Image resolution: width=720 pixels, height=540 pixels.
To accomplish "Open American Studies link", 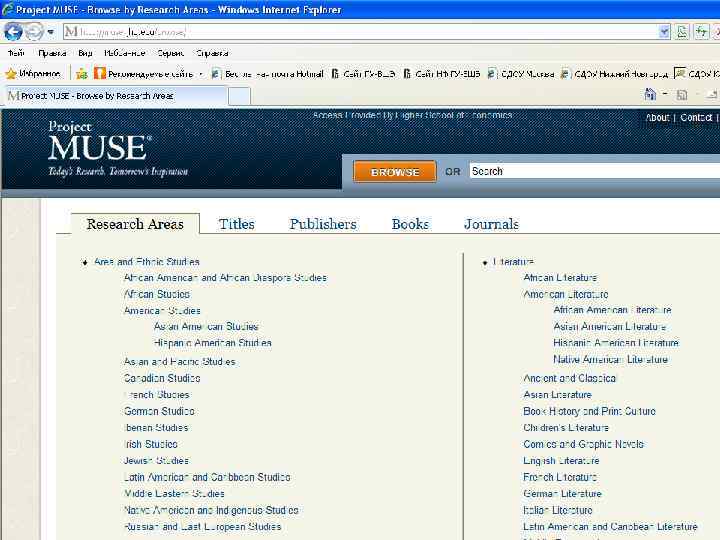I will click(162, 311).
